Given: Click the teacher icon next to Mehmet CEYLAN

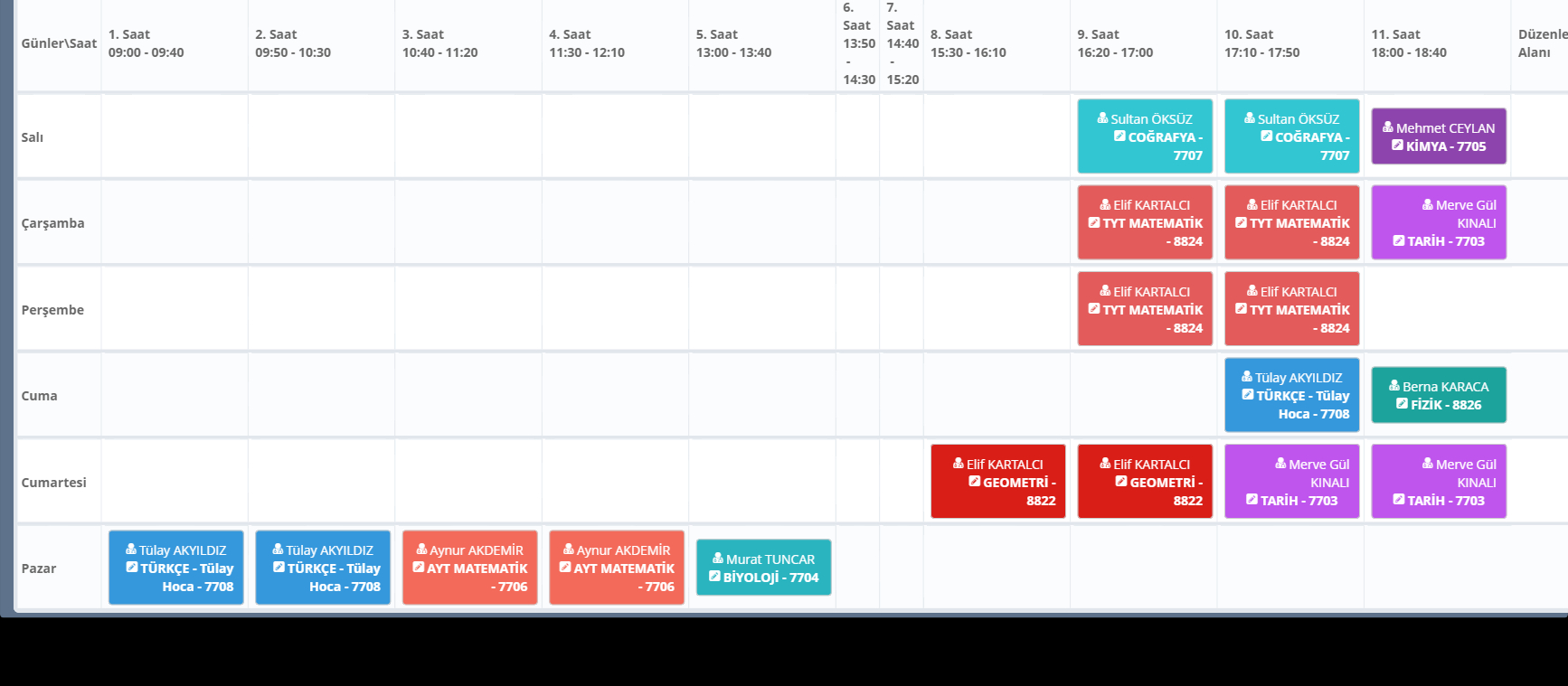Looking at the screenshot, I should coord(1388,127).
